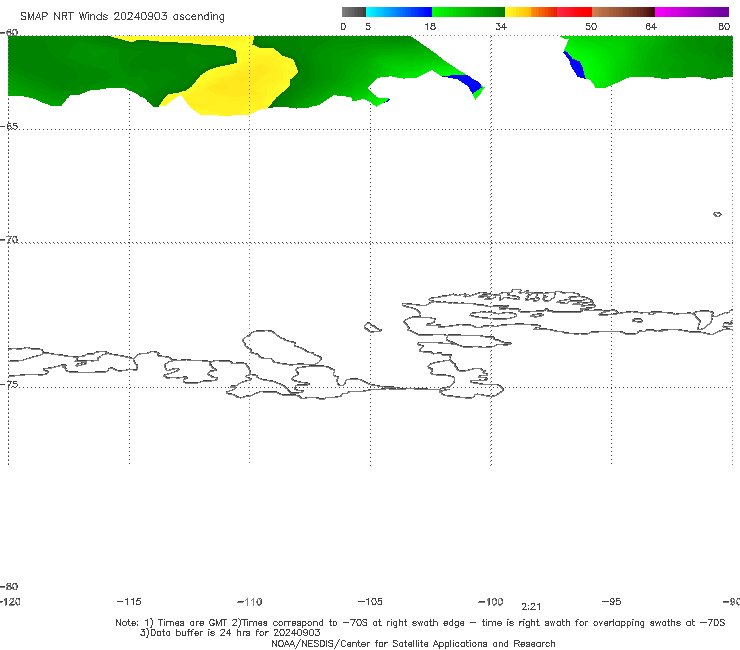
Task: Click the blue patch beside the bright green swath
Action: [574, 65]
